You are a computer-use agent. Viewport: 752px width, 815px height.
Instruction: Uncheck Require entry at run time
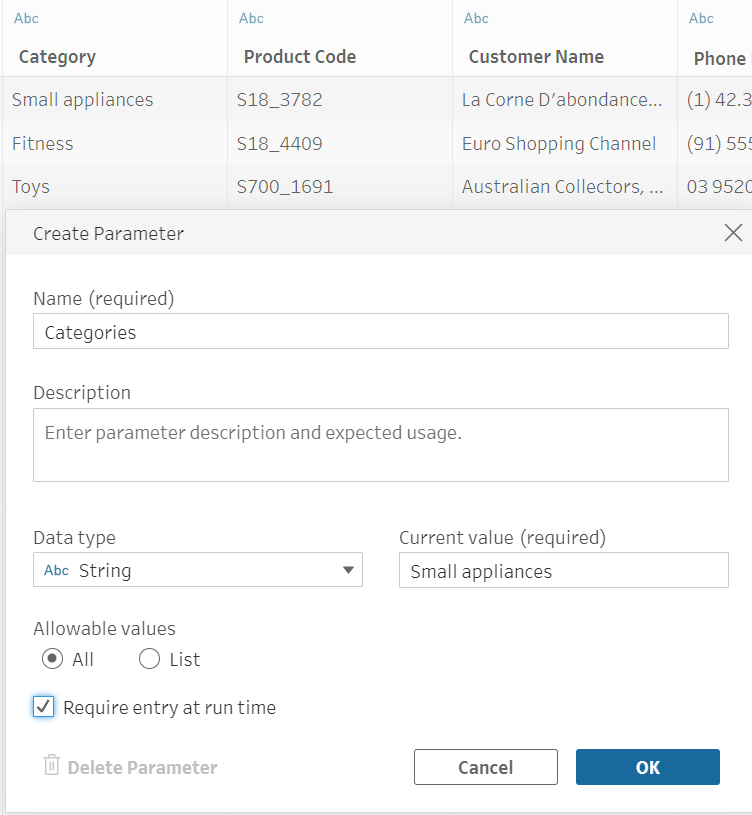43,707
